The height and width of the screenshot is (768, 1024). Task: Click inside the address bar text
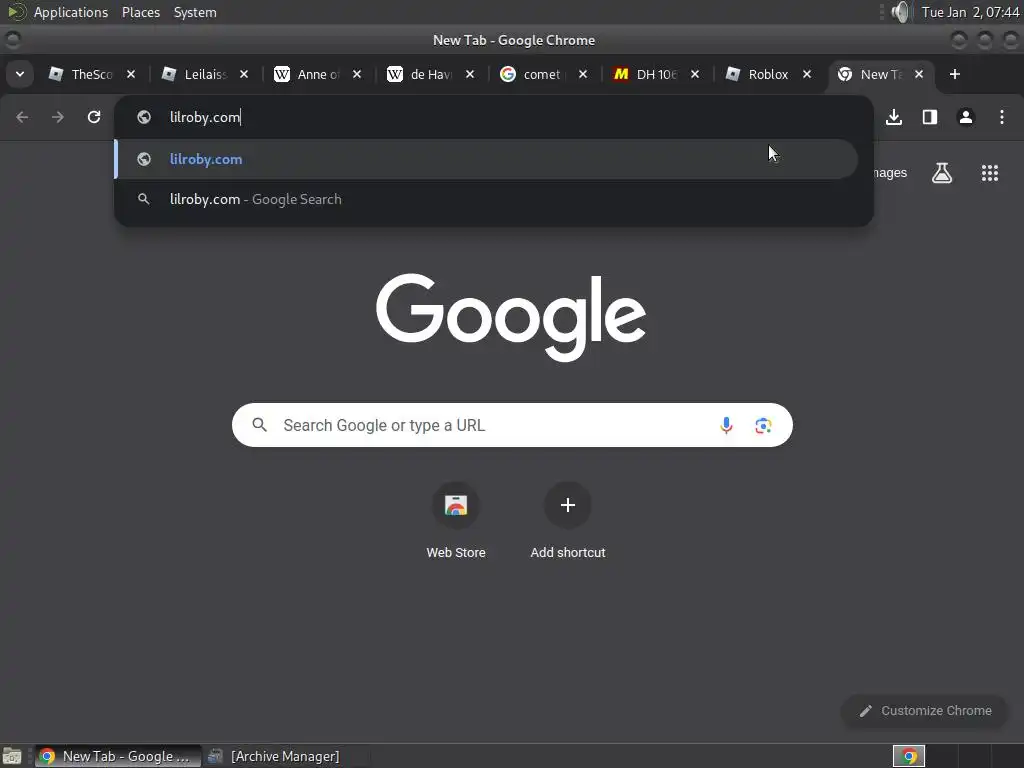pos(205,118)
